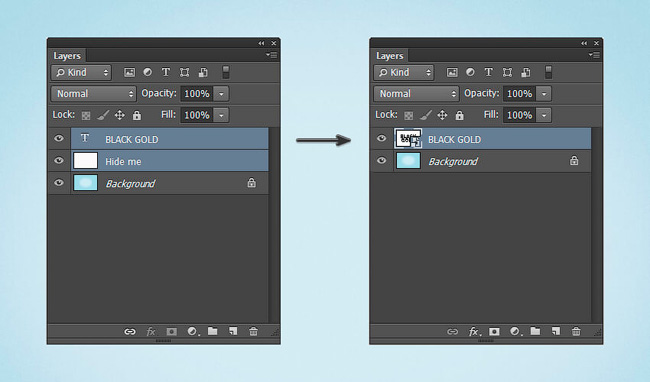Open right Layers panel flyout menu

[x=594, y=55]
